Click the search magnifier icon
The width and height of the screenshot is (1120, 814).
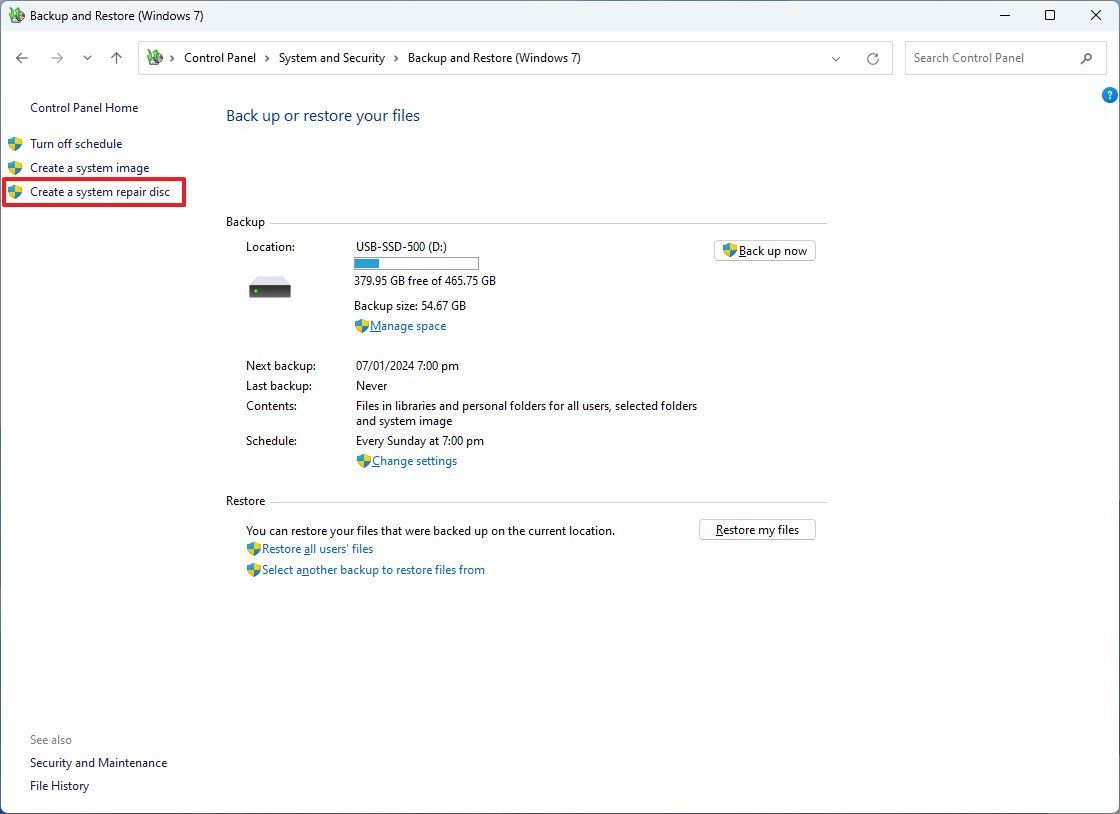[x=1087, y=59]
